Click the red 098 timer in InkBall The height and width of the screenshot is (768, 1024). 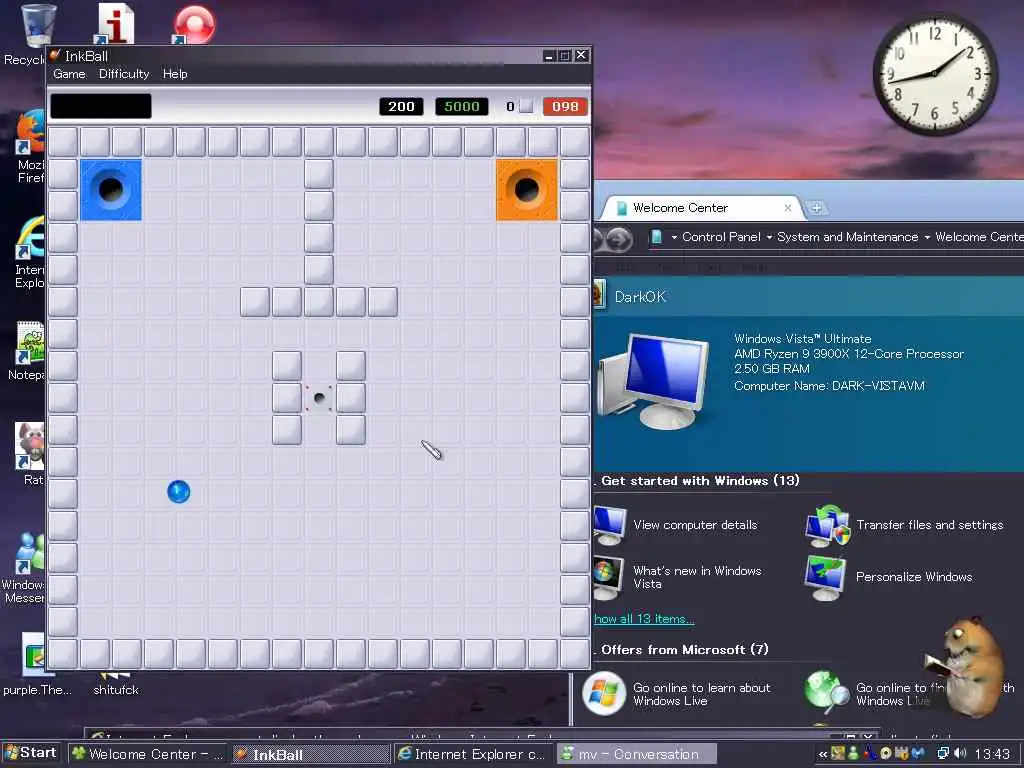(x=565, y=106)
